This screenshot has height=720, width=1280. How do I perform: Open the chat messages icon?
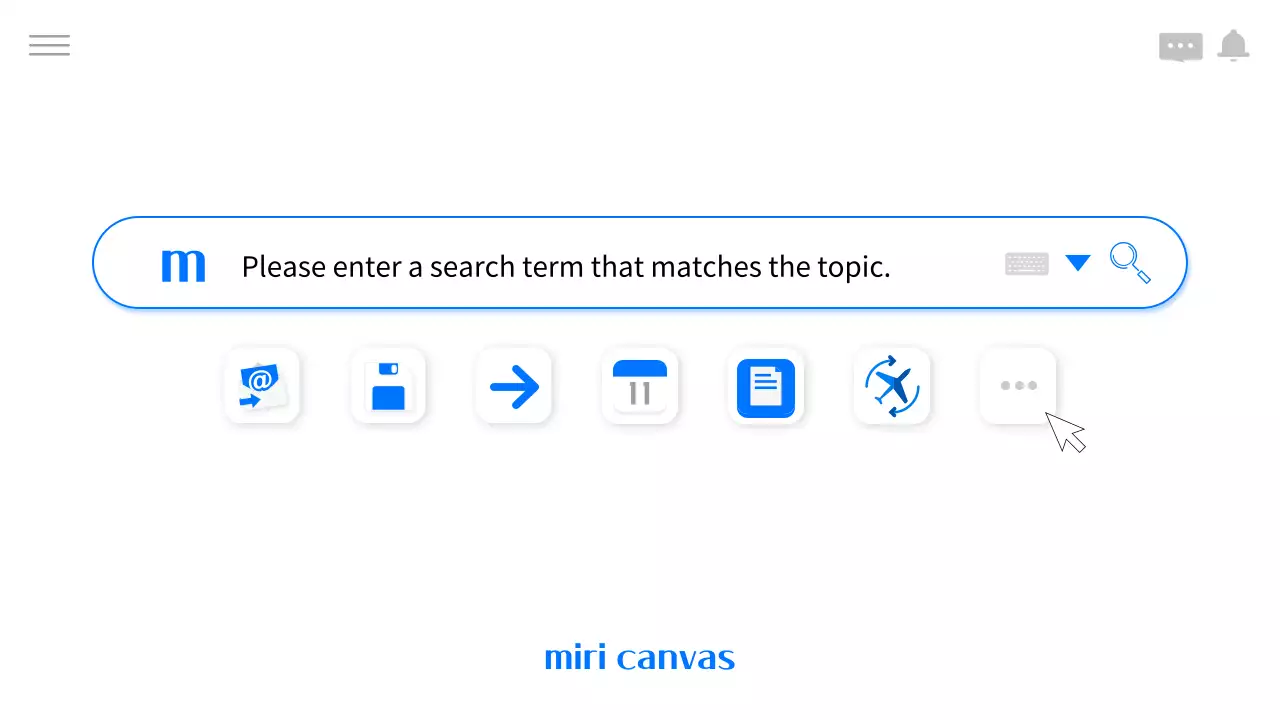point(1180,47)
